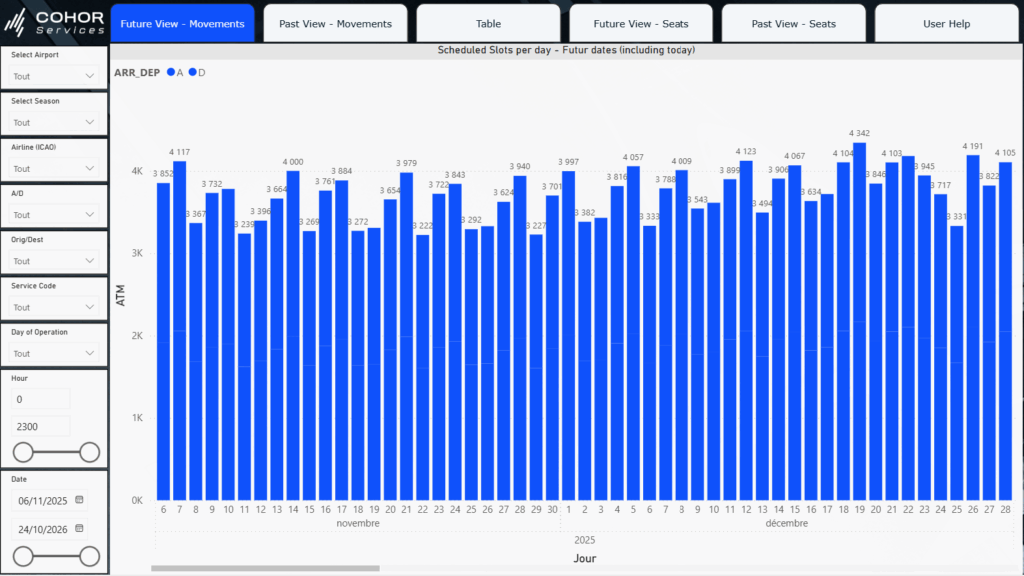
Task: Open the Table tab
Action: (488, 24)
